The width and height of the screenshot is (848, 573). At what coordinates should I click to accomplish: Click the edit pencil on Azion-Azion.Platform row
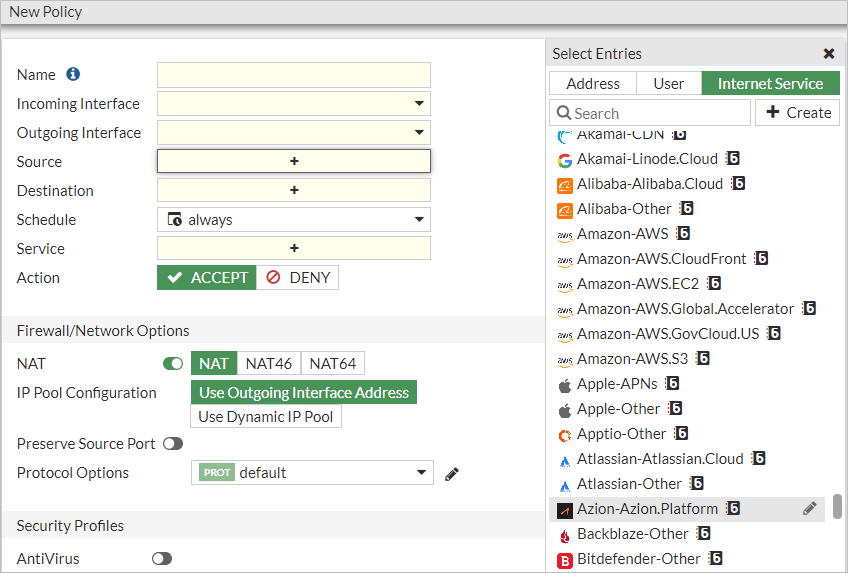pos(810,509)
